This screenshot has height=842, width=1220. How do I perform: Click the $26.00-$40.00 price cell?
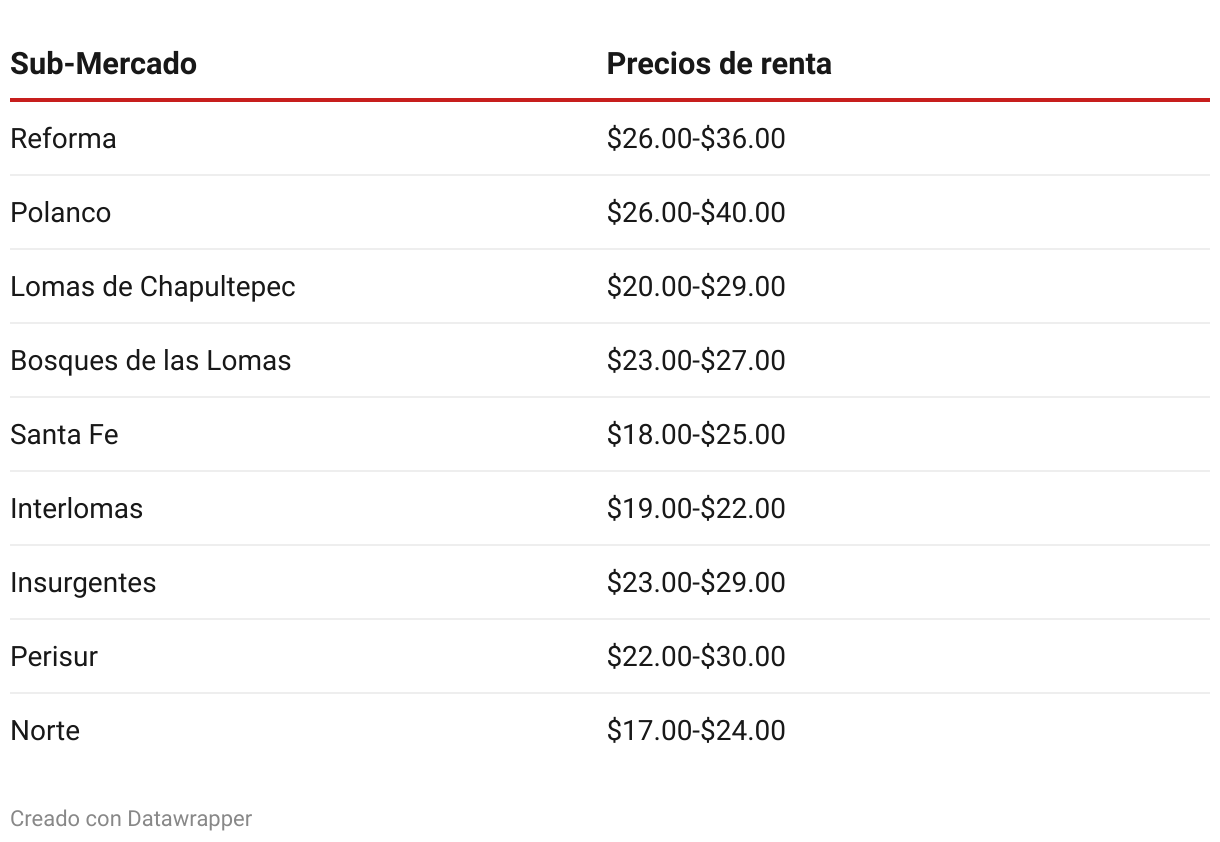click(696, 212)
